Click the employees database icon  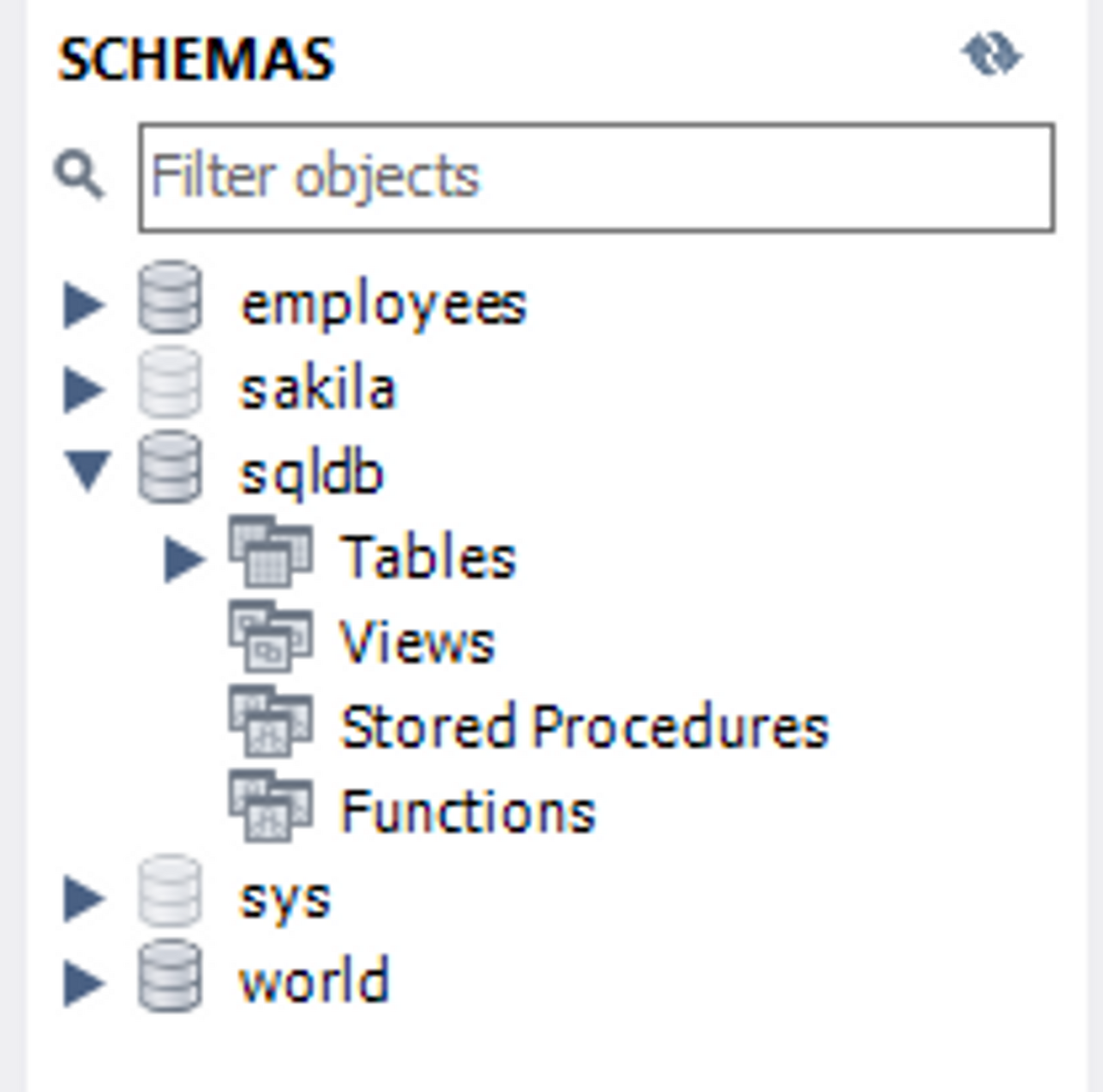pyautogui.click(x=170, y=298)
